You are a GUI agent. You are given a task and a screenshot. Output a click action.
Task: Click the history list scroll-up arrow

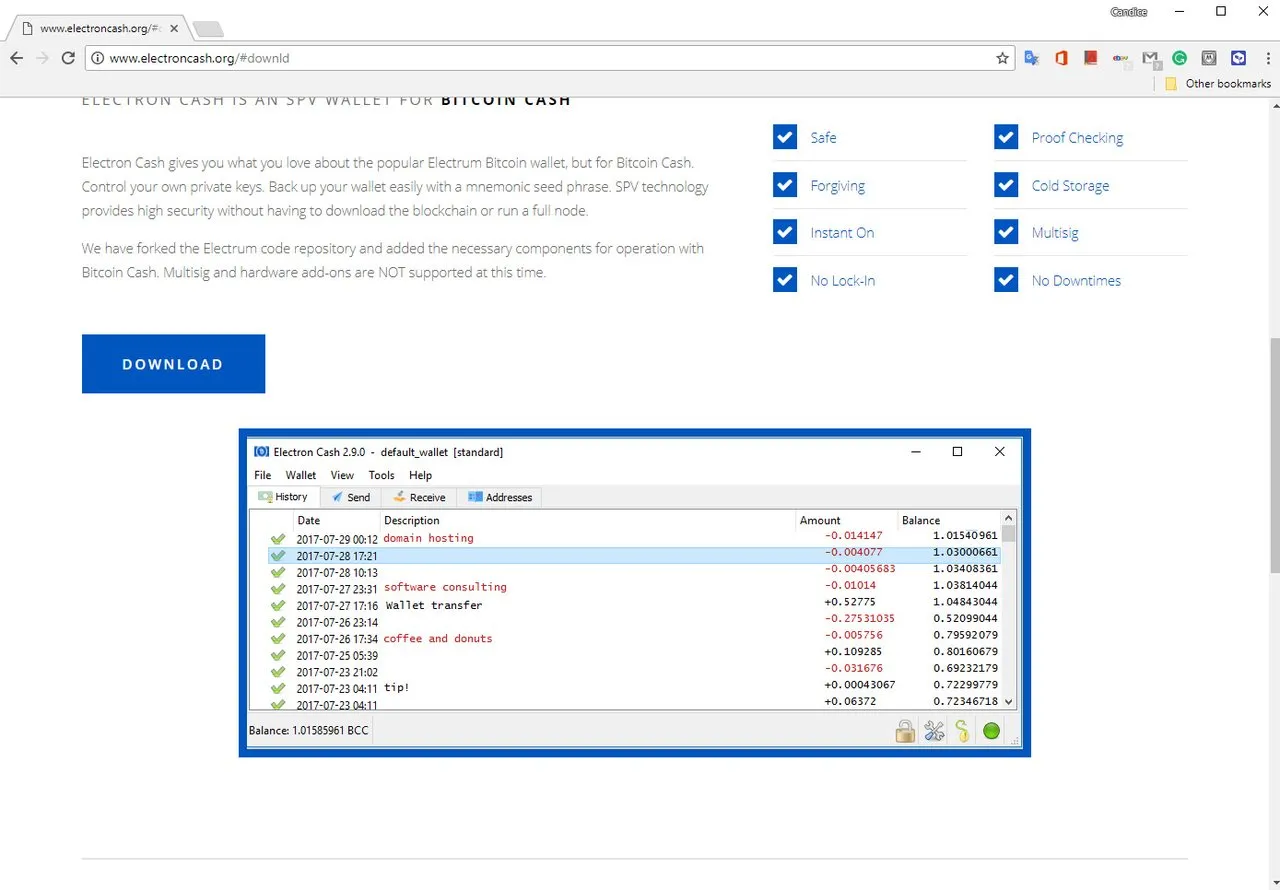tap(1008, 518)
